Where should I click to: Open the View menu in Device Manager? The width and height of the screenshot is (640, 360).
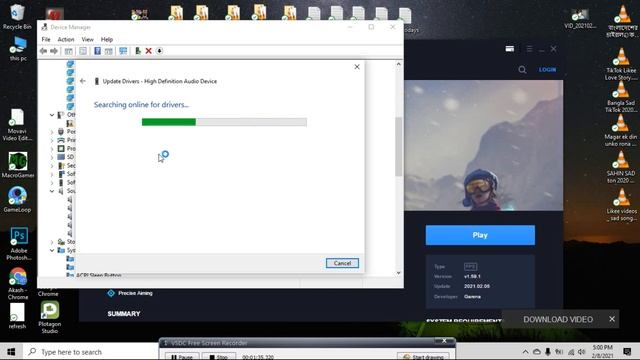87,40
